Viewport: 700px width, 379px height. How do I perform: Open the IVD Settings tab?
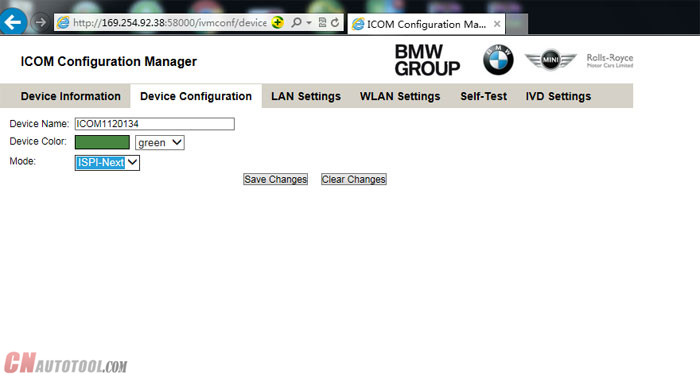point(558,96)
